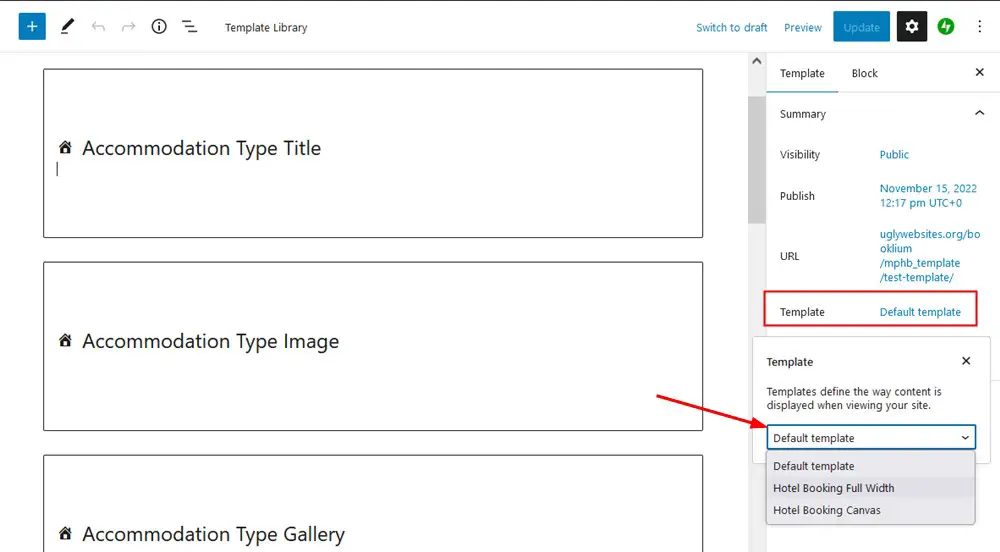Select the Accommodation Type Title block

(x=373, y=153)
